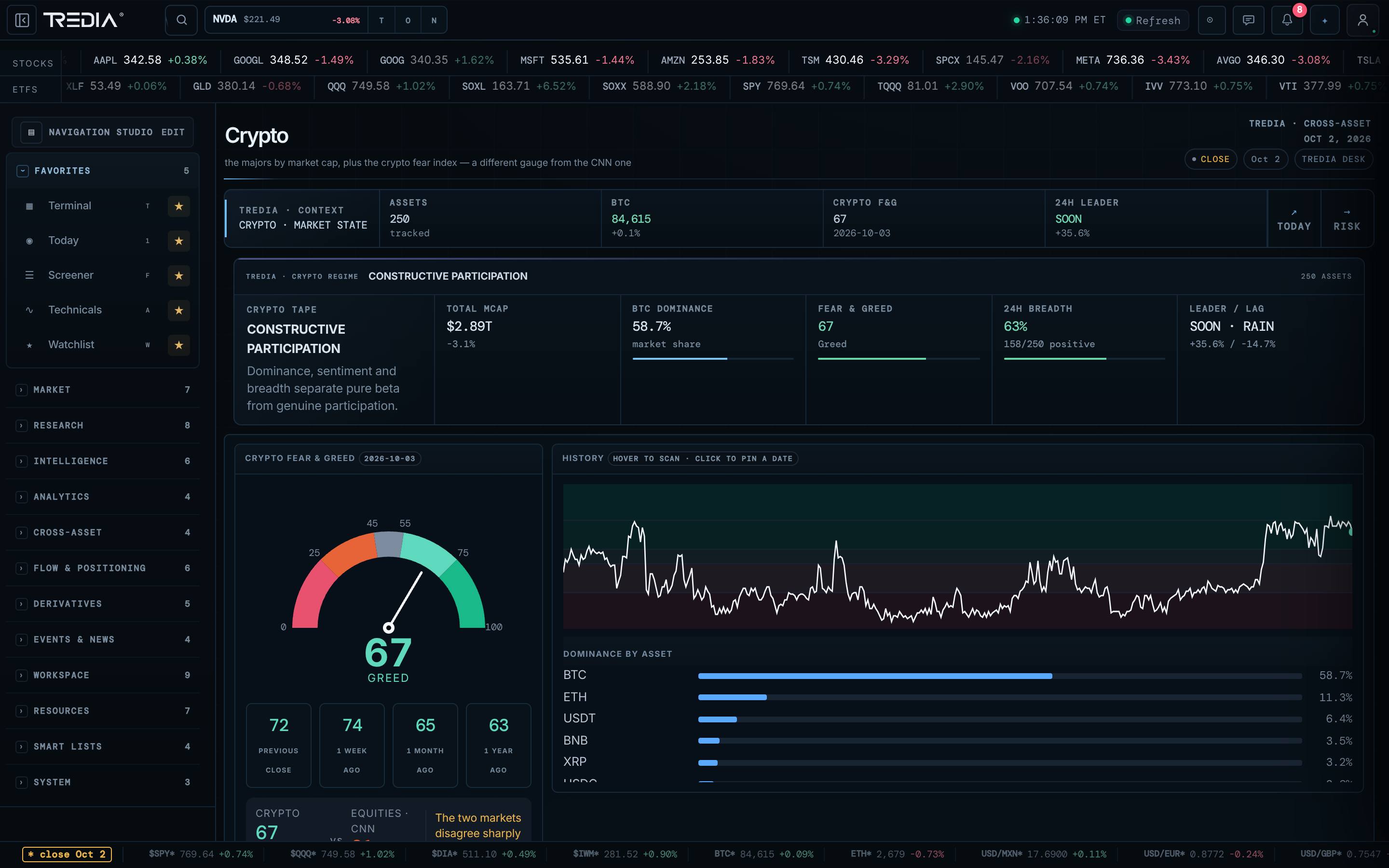Toggle the live Refresh pill
The height and width of the screenshot is (868, 1389).
(1153, 20)
